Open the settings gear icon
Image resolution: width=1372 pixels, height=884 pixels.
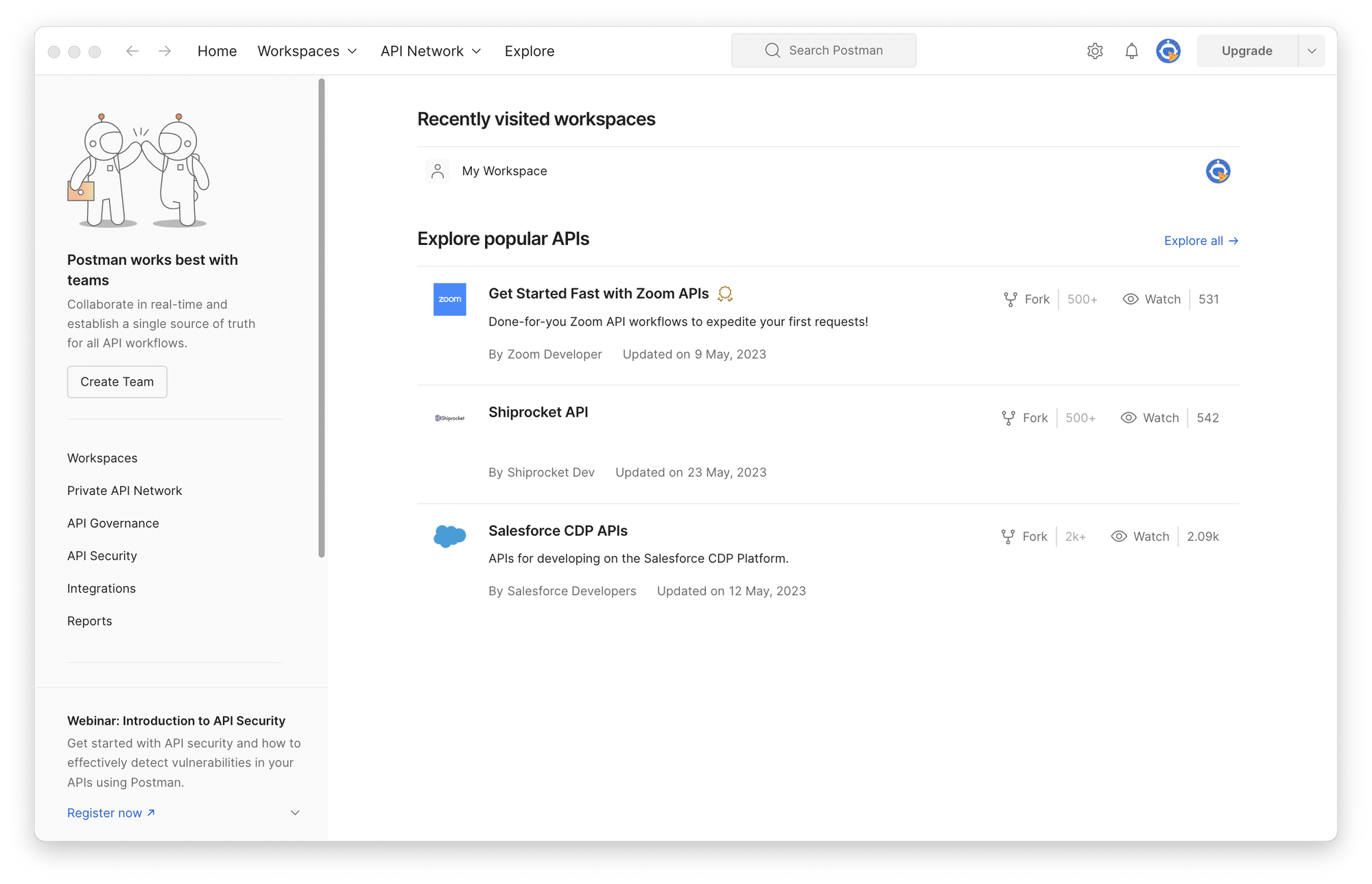point(1095,51)
